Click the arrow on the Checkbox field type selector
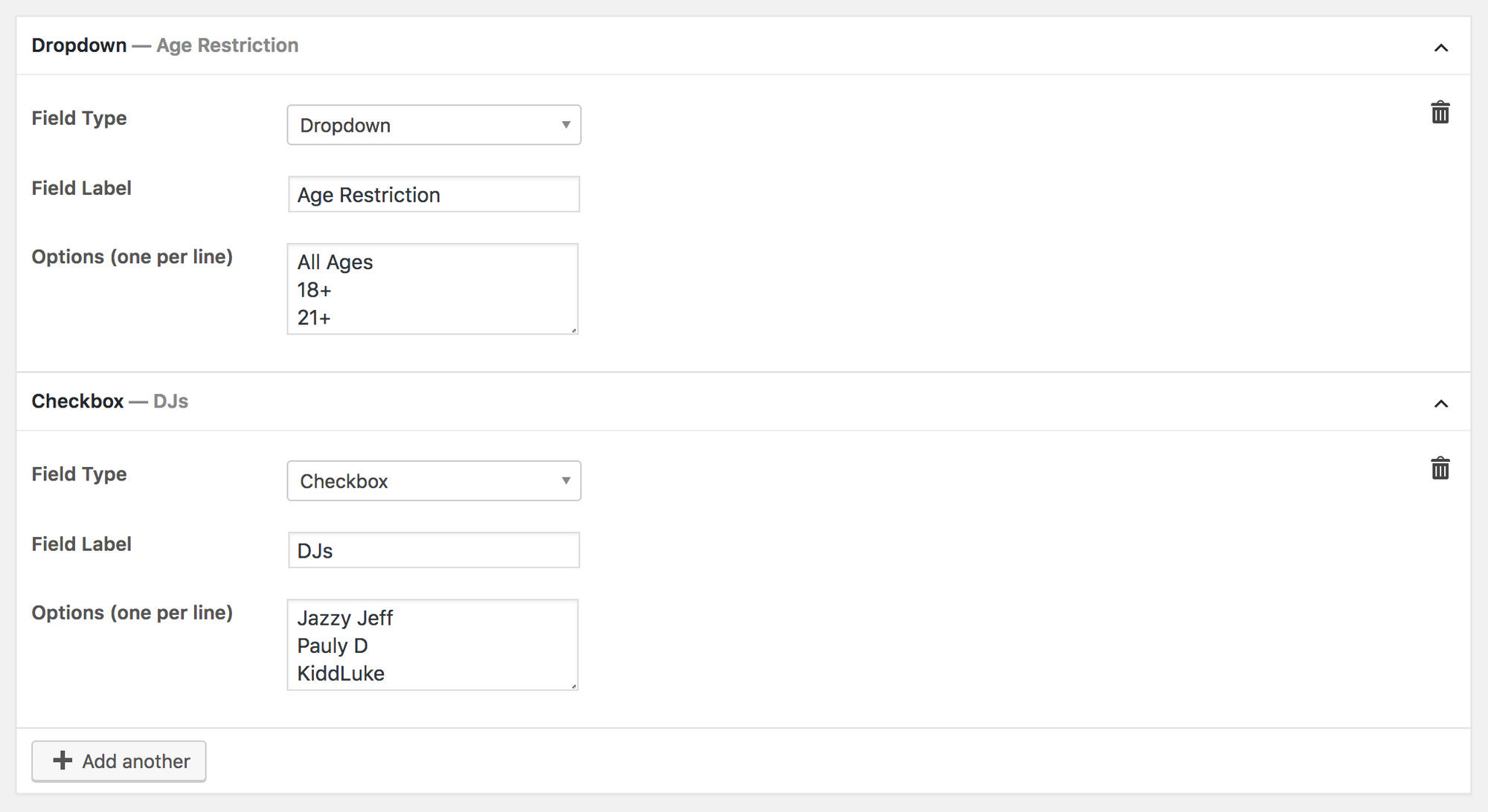 point(565,480)
